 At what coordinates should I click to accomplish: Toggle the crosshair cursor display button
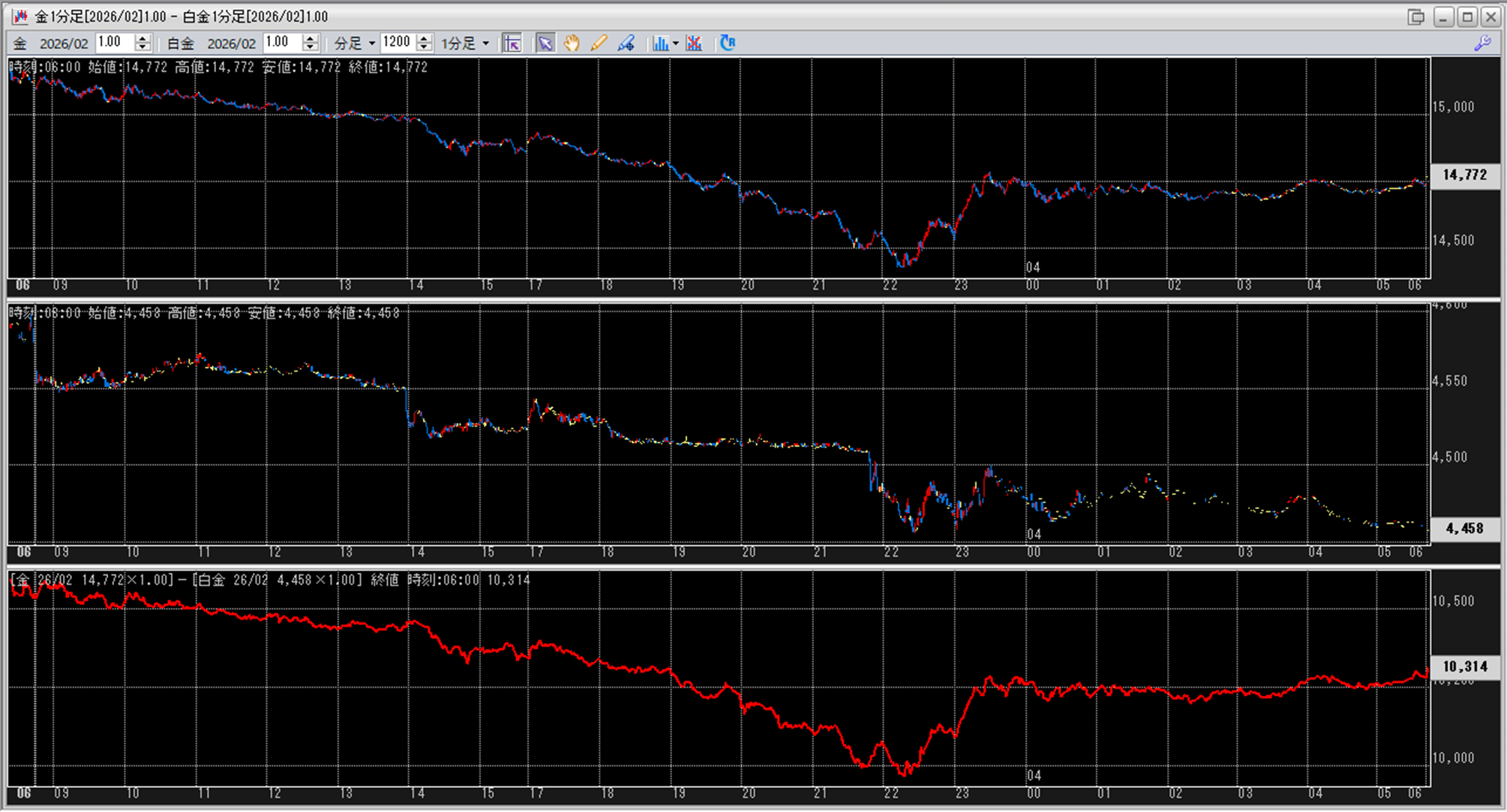512,43
